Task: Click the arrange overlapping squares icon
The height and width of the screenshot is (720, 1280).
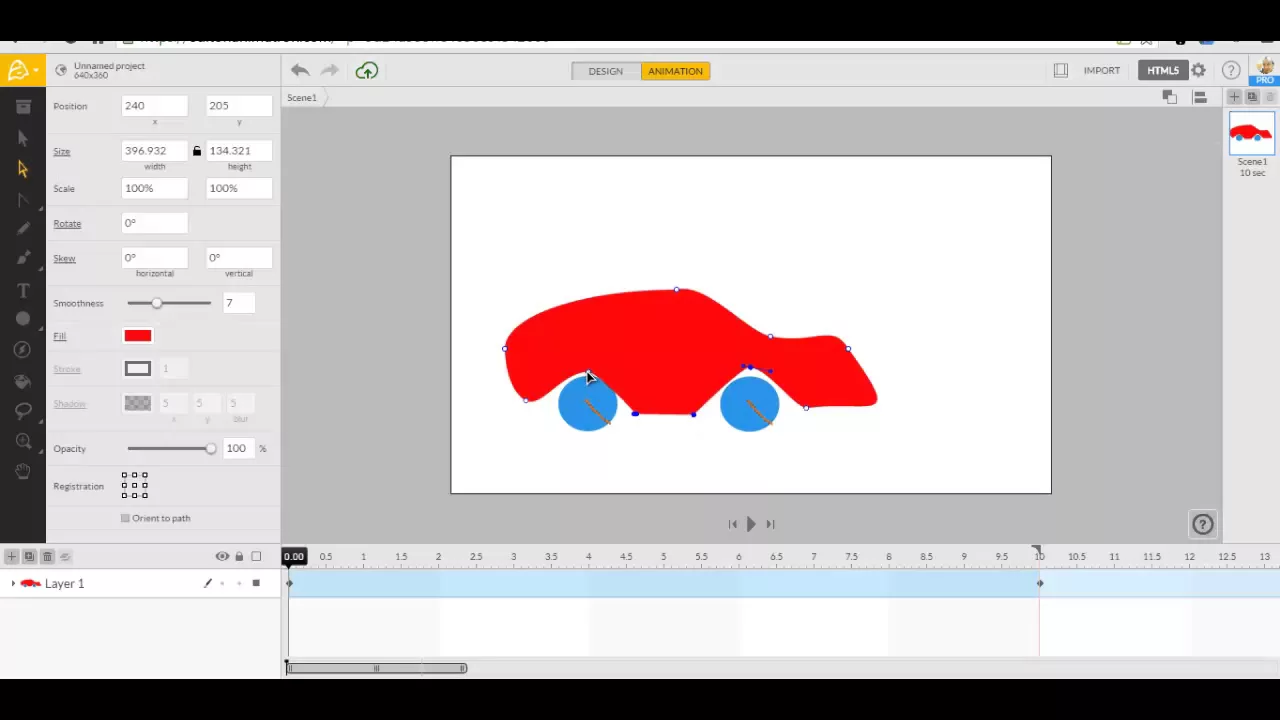Action: [x=1169, y=97]
